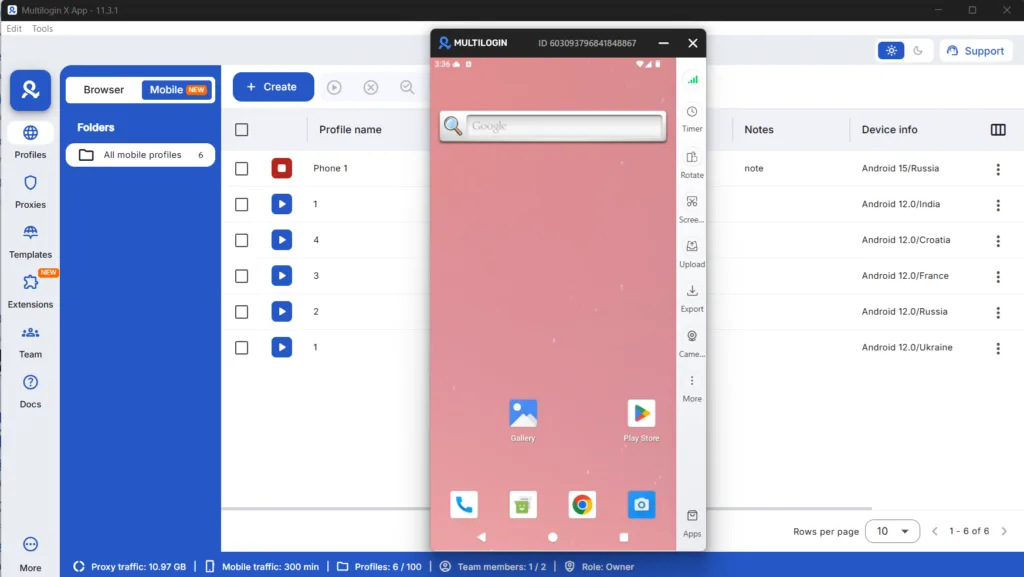Switch to the Browser tab
The width and height of the screenshot is (1024, 577).
103,89
